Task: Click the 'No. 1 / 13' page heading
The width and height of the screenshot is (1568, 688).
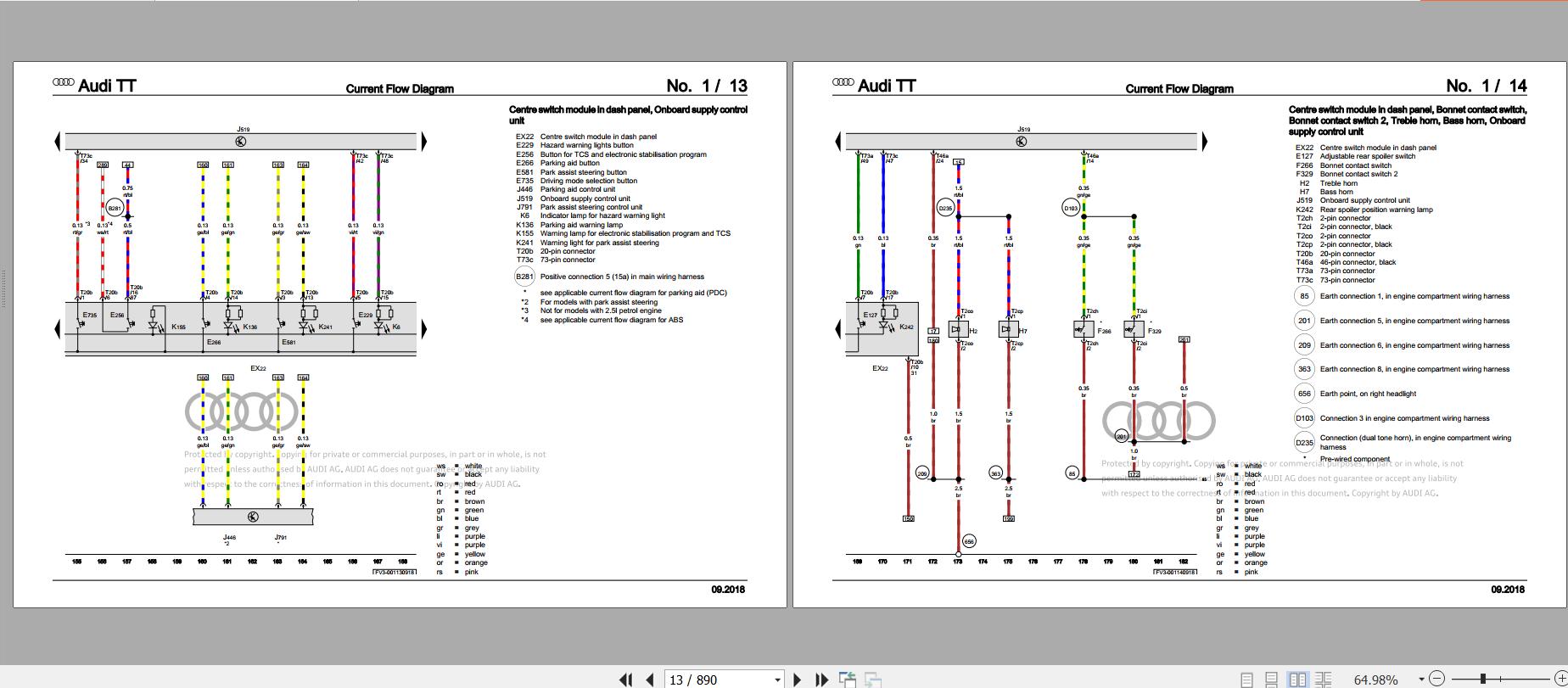Action: [707, 86]
